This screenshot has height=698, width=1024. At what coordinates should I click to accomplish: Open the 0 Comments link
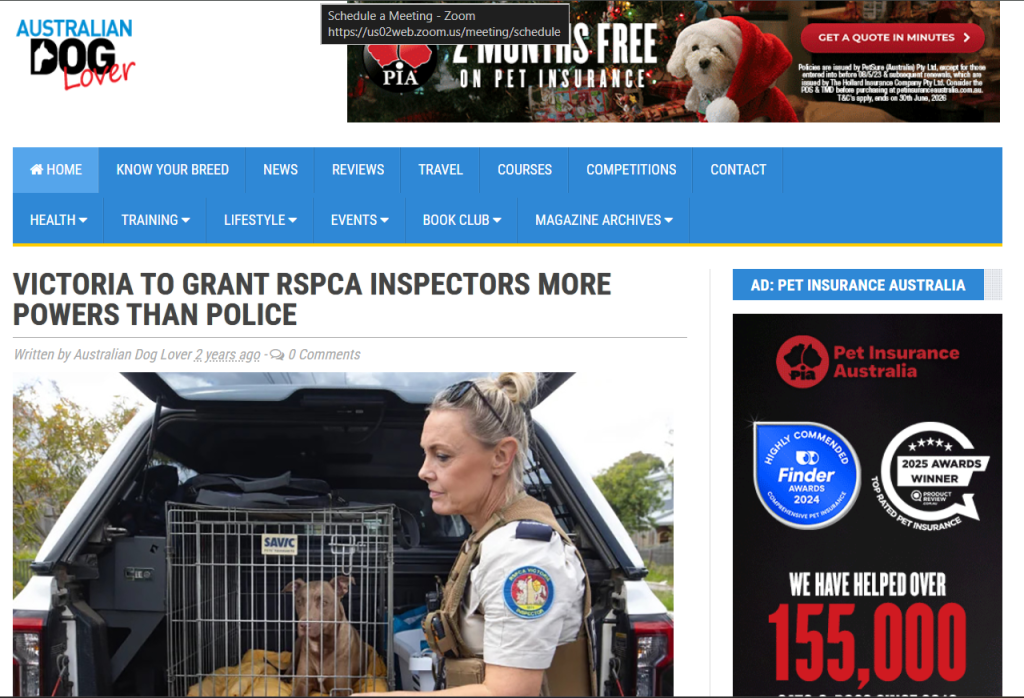tap(324, 355)
